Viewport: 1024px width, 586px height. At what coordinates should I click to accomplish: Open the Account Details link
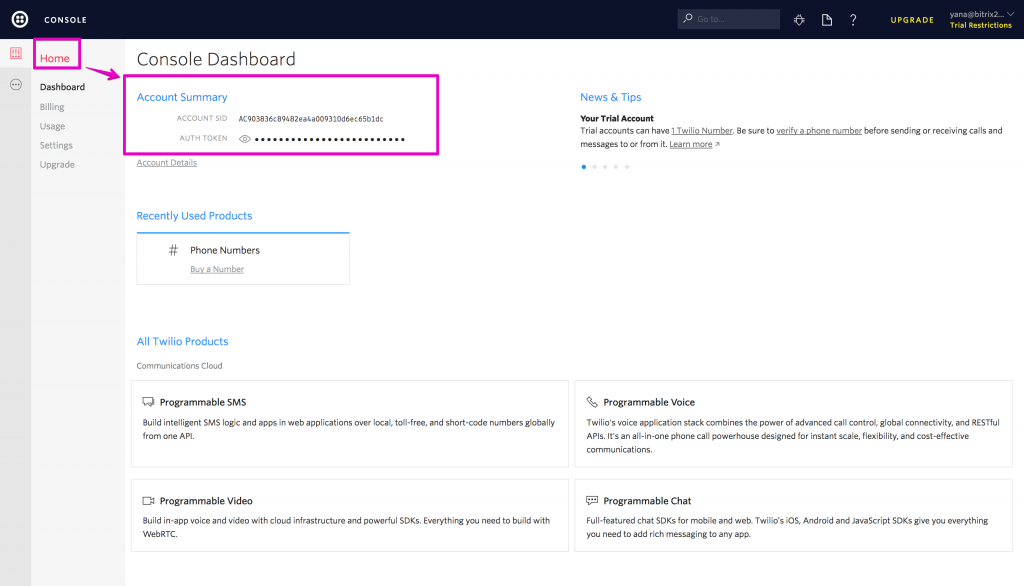click(167, 163)
